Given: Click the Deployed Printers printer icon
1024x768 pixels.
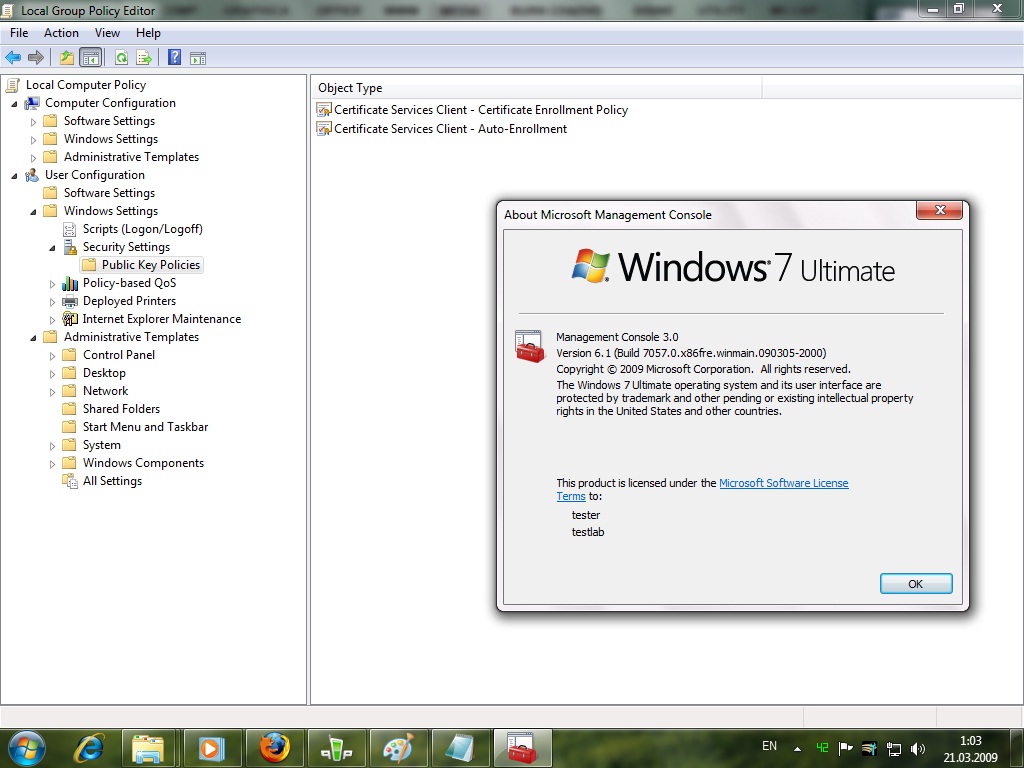Looking at the screenshot, I should [70, 301].
